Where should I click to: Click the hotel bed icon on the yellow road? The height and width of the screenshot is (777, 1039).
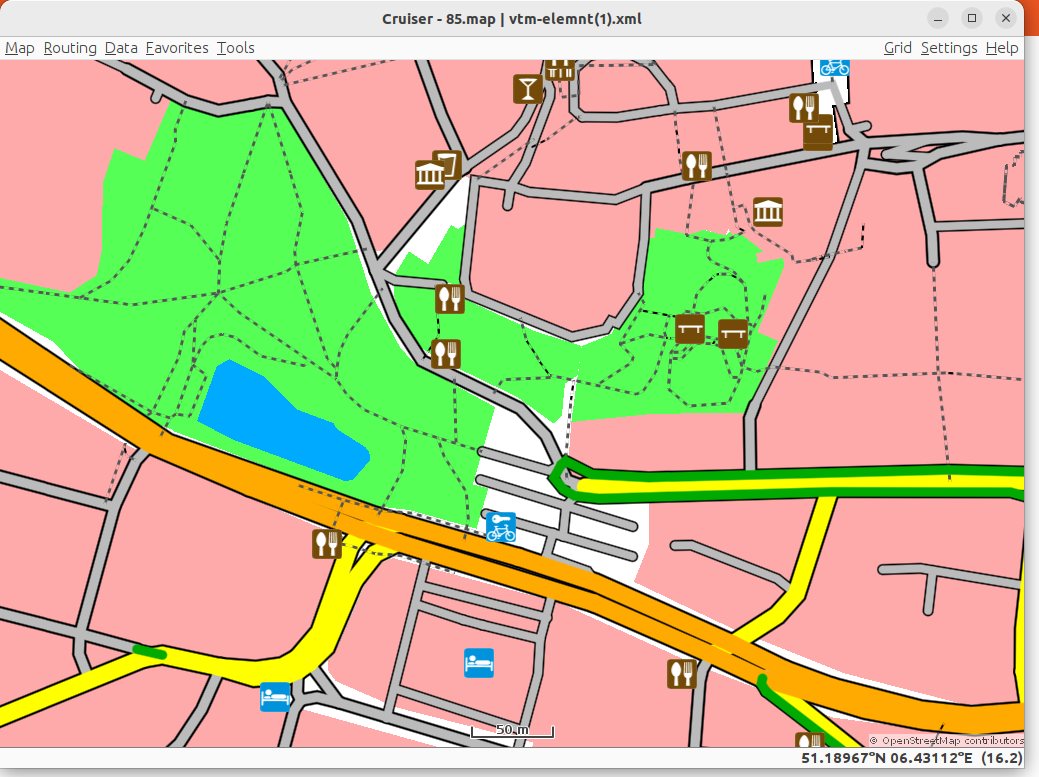[275, 696]
